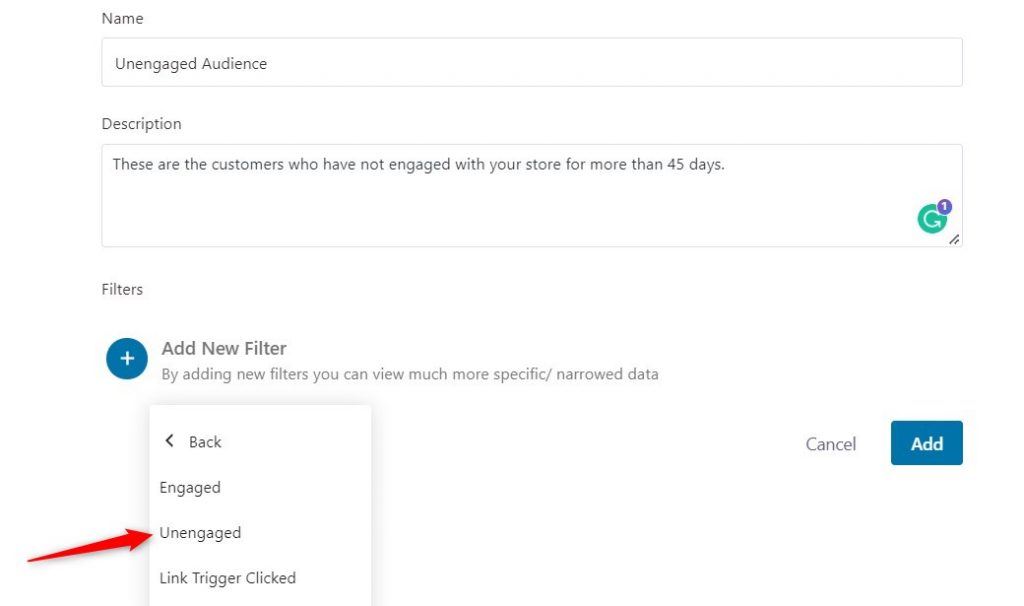Choose Unengaged from the filter list
The height and width of the screenshot is (606, 1024).
[200, 533]
